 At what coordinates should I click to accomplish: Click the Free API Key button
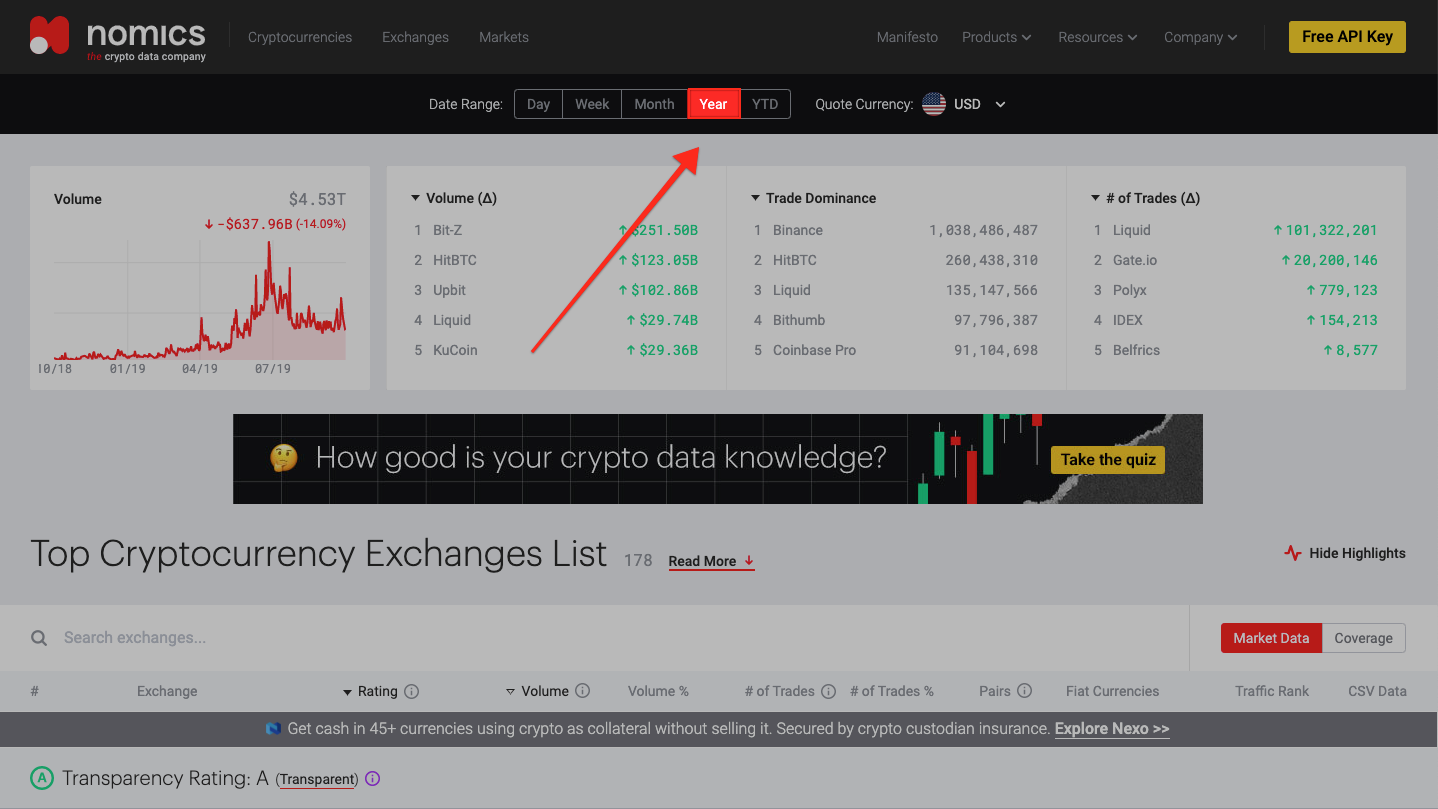coord(1347,37)
